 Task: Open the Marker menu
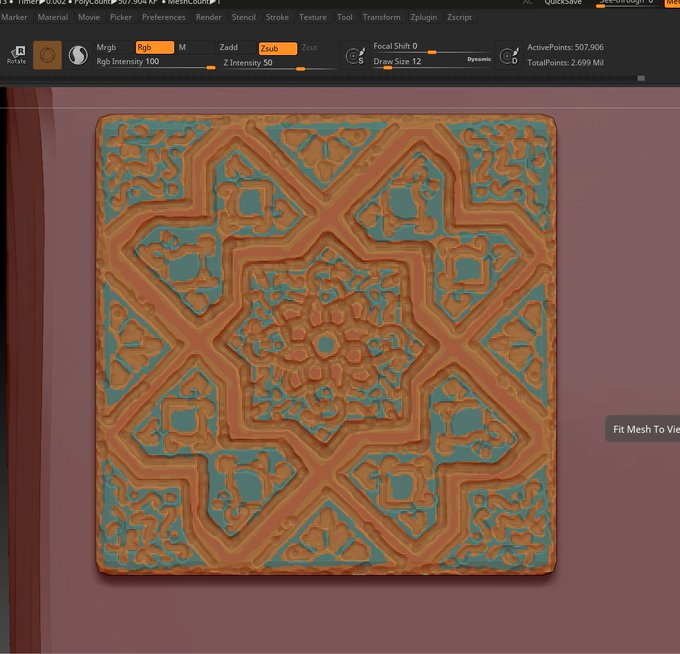click(14, 17)
